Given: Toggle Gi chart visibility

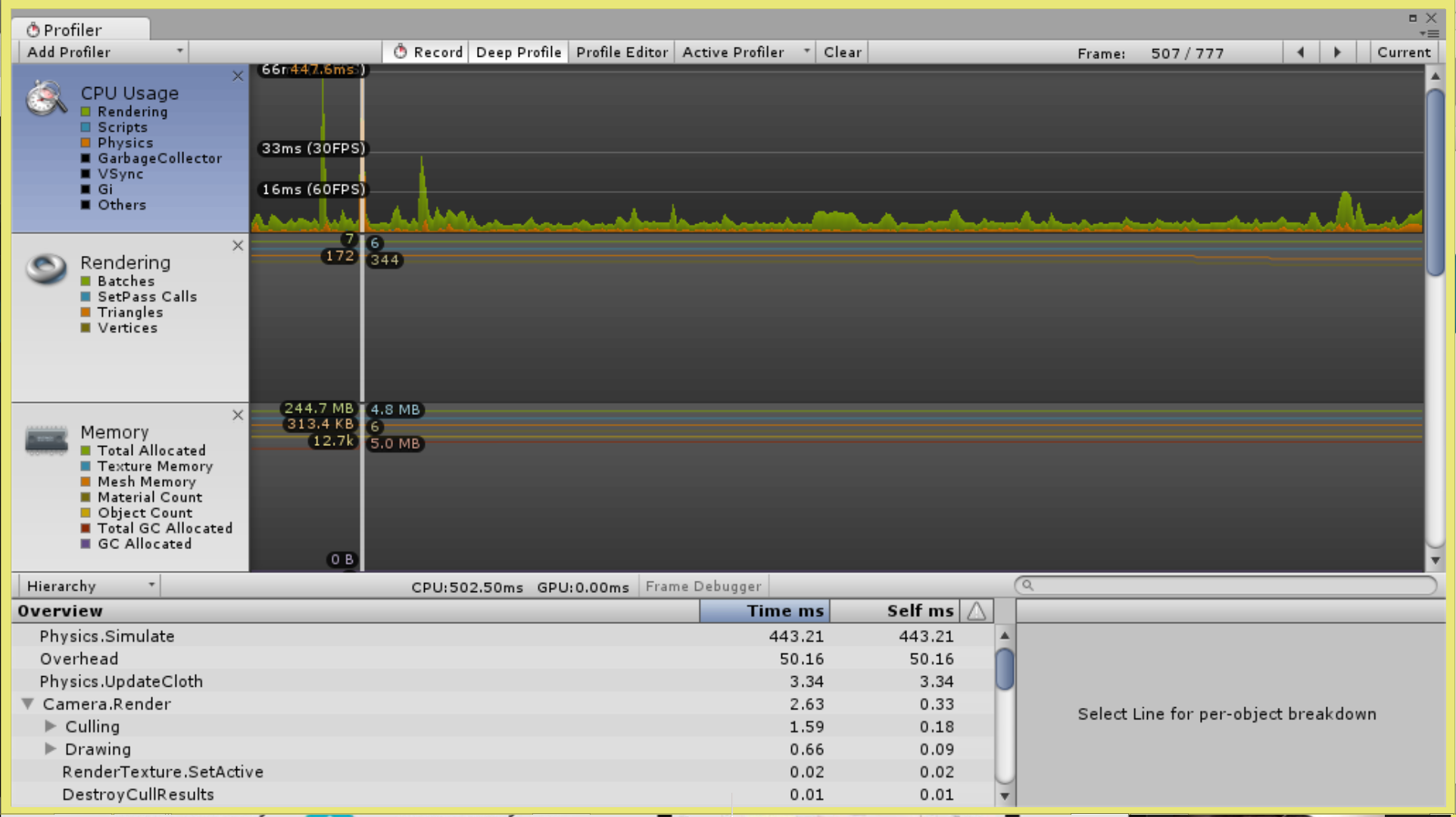Looking at the screenshot, I should [86, 189].
